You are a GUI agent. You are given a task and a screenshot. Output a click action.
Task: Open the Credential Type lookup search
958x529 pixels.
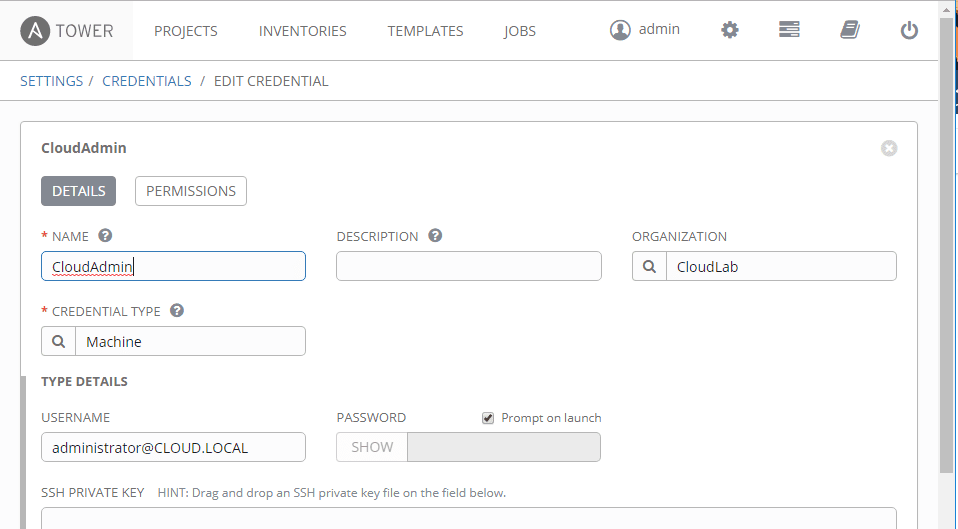(x=58, y=341)
